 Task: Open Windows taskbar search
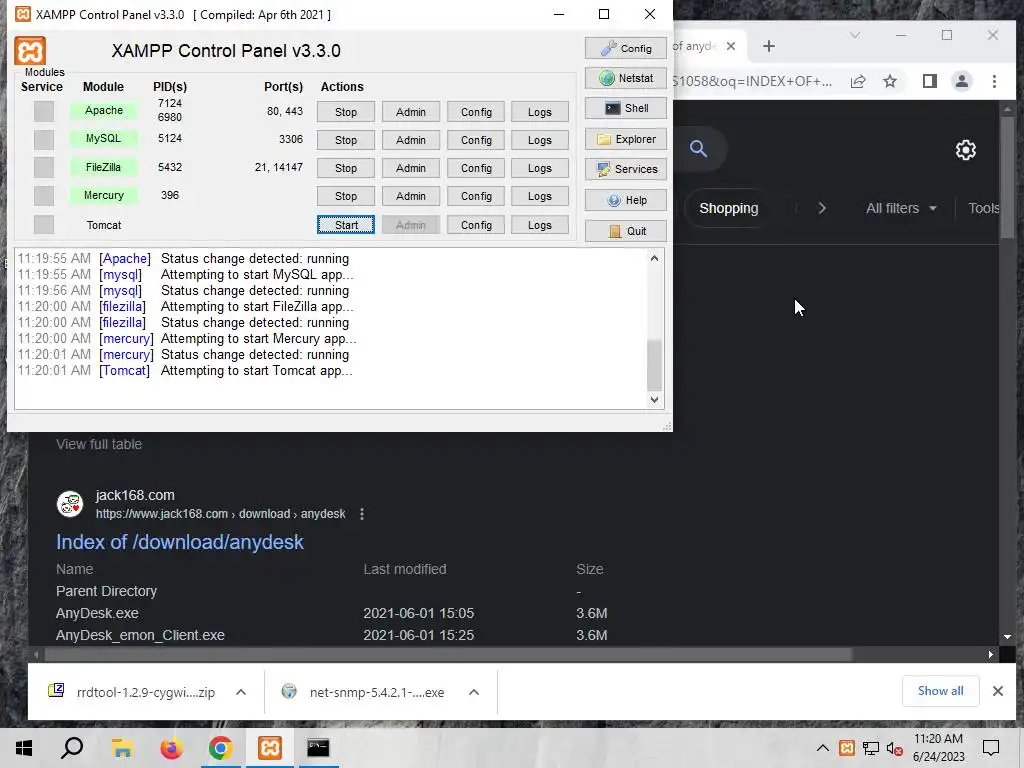point(72,748)
